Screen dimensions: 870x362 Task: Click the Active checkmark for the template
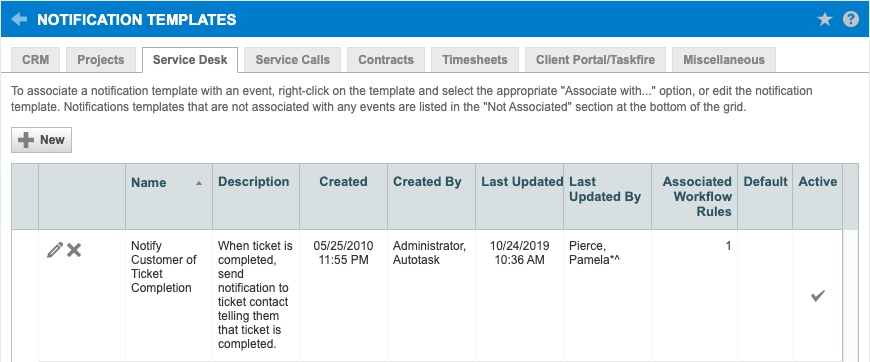point(817,296)
